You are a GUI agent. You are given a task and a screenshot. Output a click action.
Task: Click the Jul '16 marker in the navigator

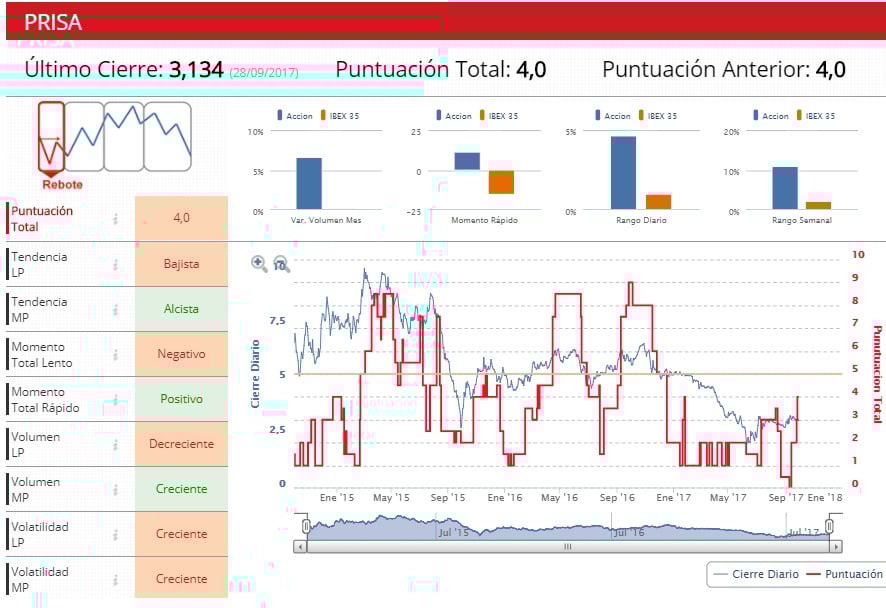629,532
